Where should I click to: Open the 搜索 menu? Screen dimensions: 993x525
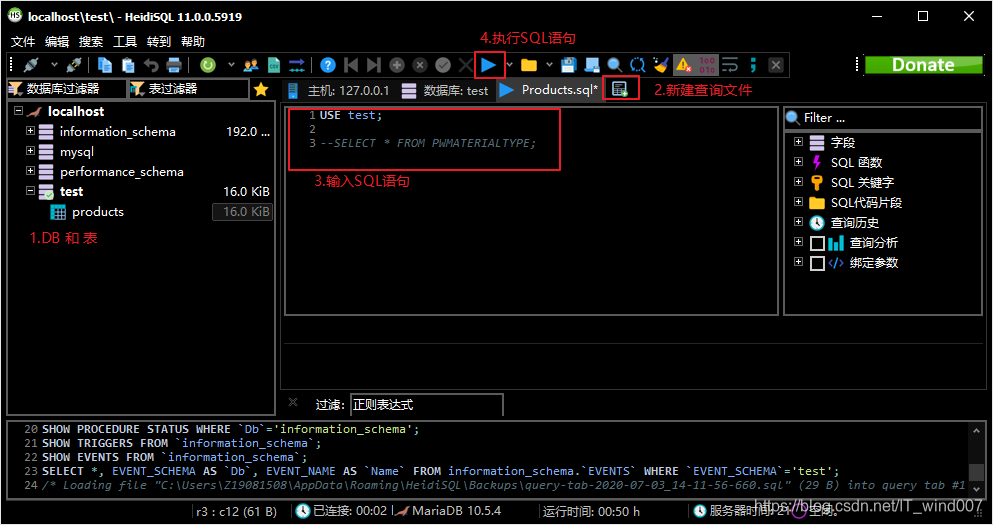tap(91, 41)
